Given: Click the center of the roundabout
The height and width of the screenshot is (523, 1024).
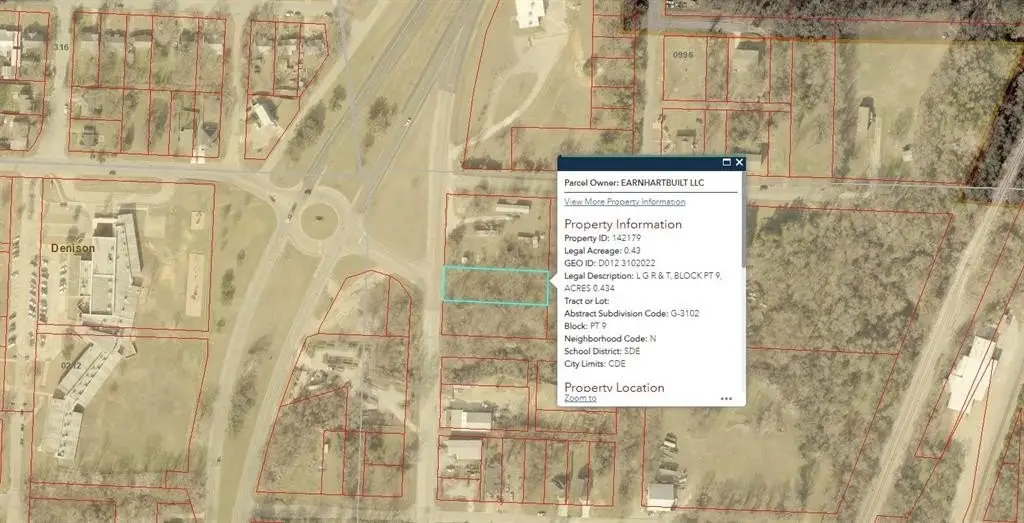Looking at the screenshot, I should [x=318, y=219].
